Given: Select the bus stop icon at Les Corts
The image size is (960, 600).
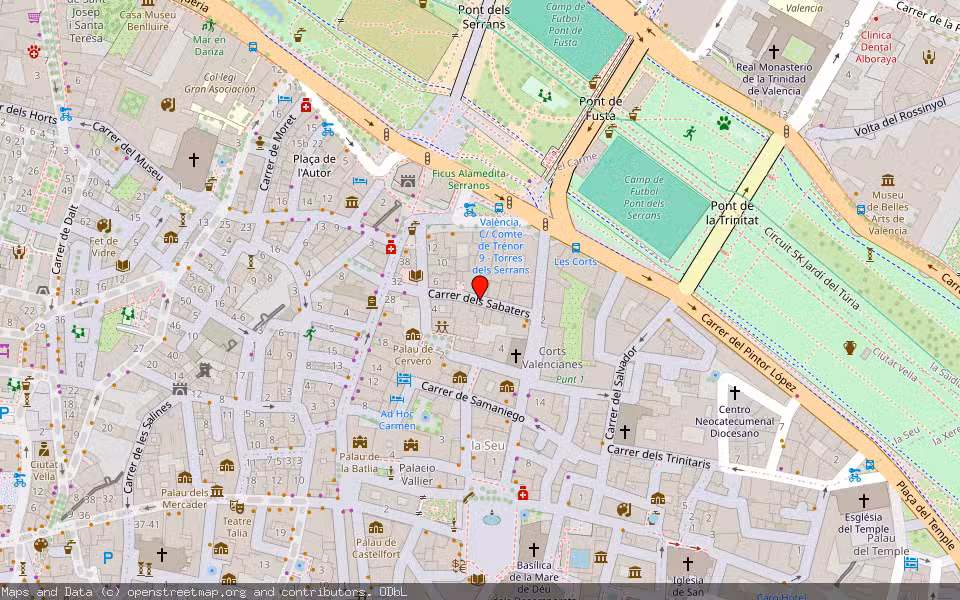Looking at the screenshot, I should coord(575,247).
